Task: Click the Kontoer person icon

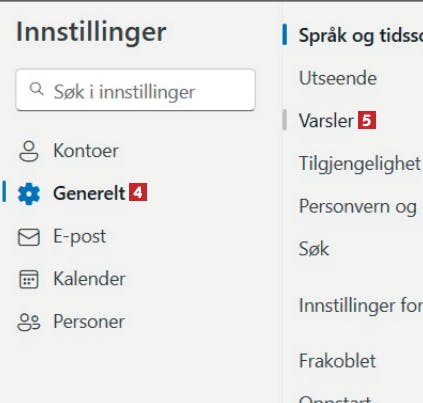Action: (29, 151)
